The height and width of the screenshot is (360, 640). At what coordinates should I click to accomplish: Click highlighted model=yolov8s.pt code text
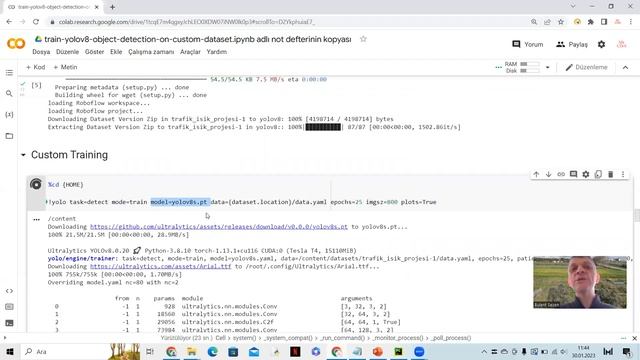click(x=180, y=202)
